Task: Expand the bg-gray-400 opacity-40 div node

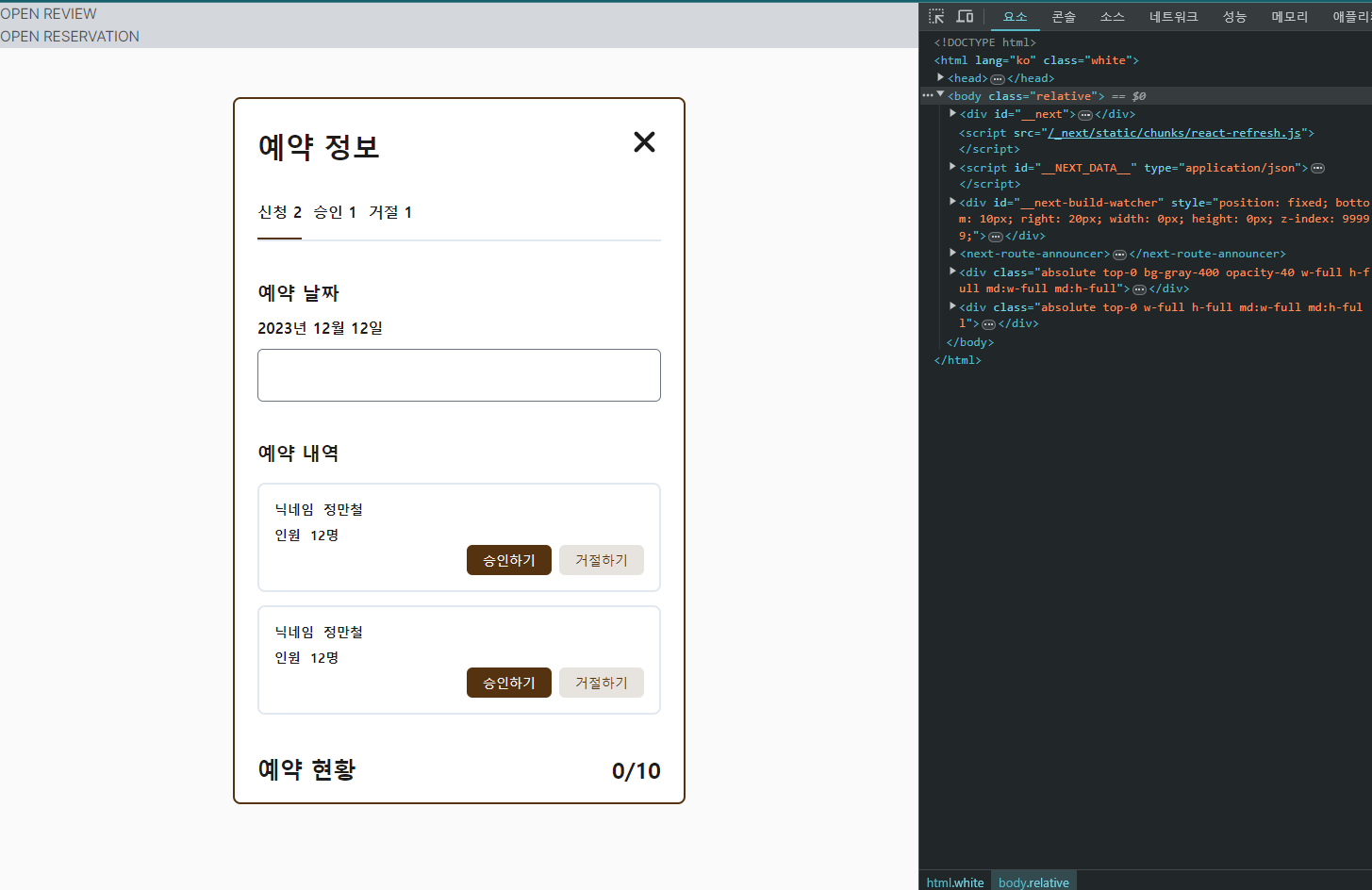Action: pyautogui.click(x=952, y=271)
